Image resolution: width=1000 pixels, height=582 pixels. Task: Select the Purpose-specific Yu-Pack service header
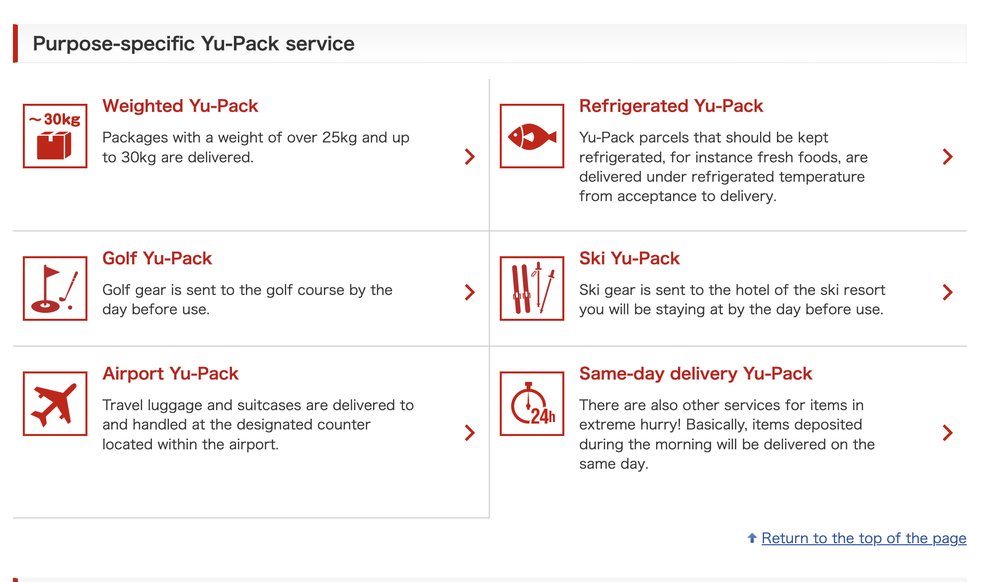tap(193, 43)
